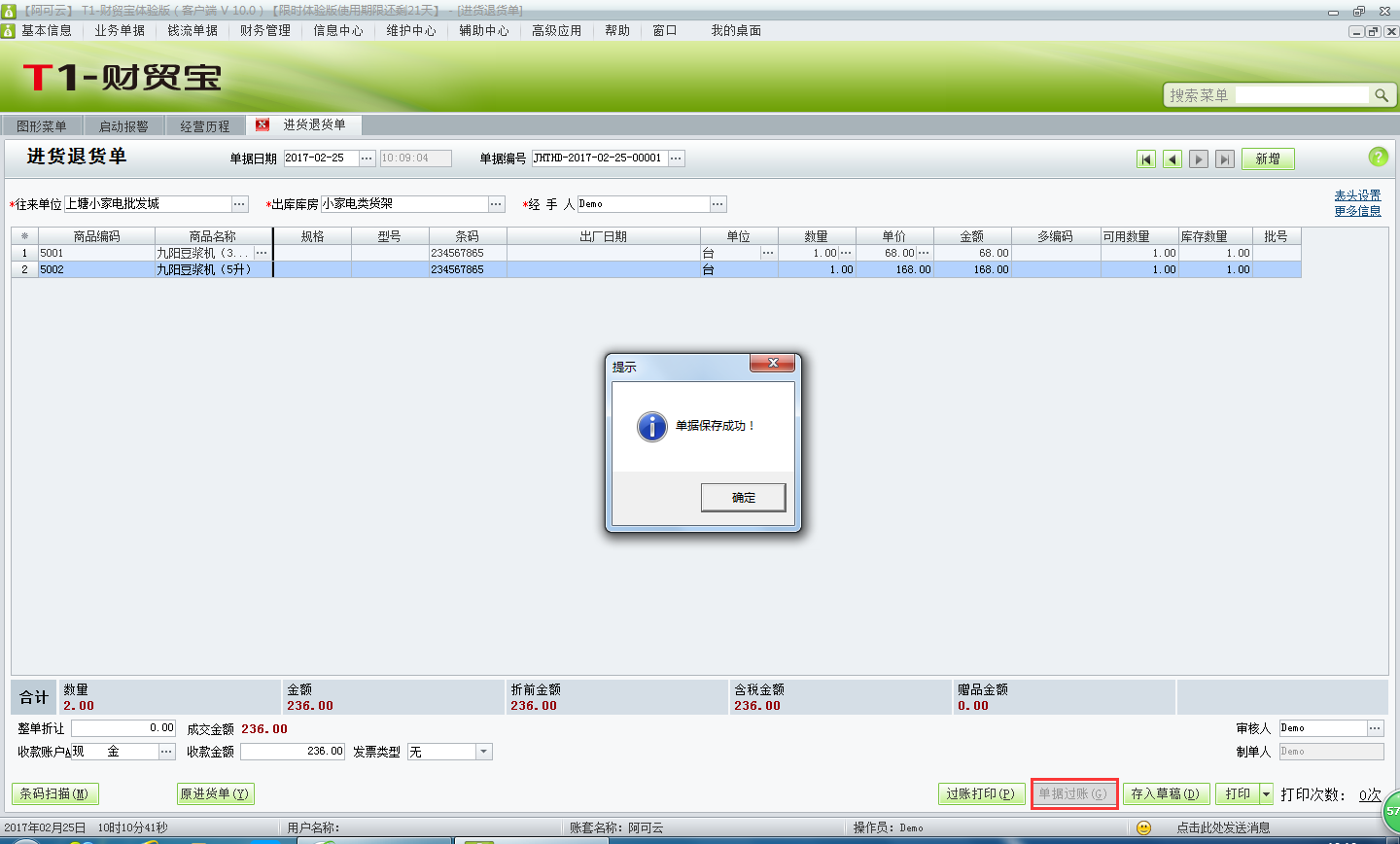Close the 进货退货单 tab

261,124
